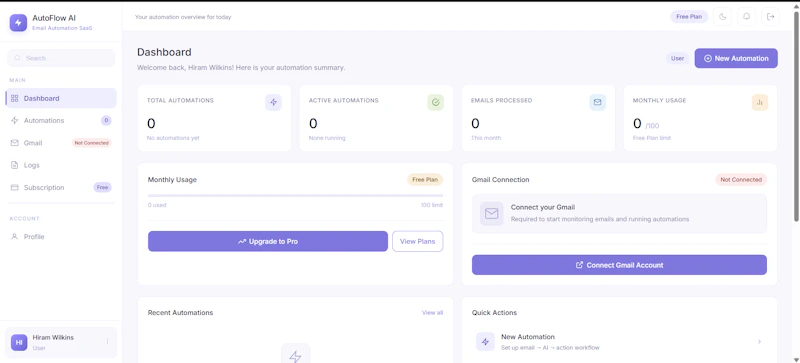Click the Monthly Usage chart icon
This screenshot has height=363, width=800.
[760, 102]
